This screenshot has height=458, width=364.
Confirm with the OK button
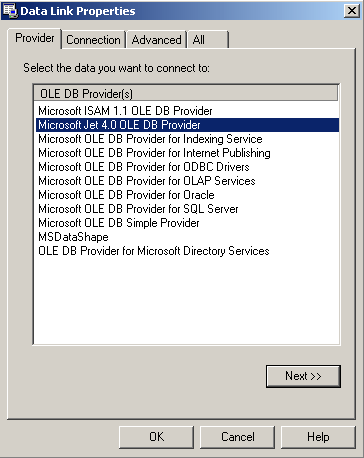(x=156, y=437)
